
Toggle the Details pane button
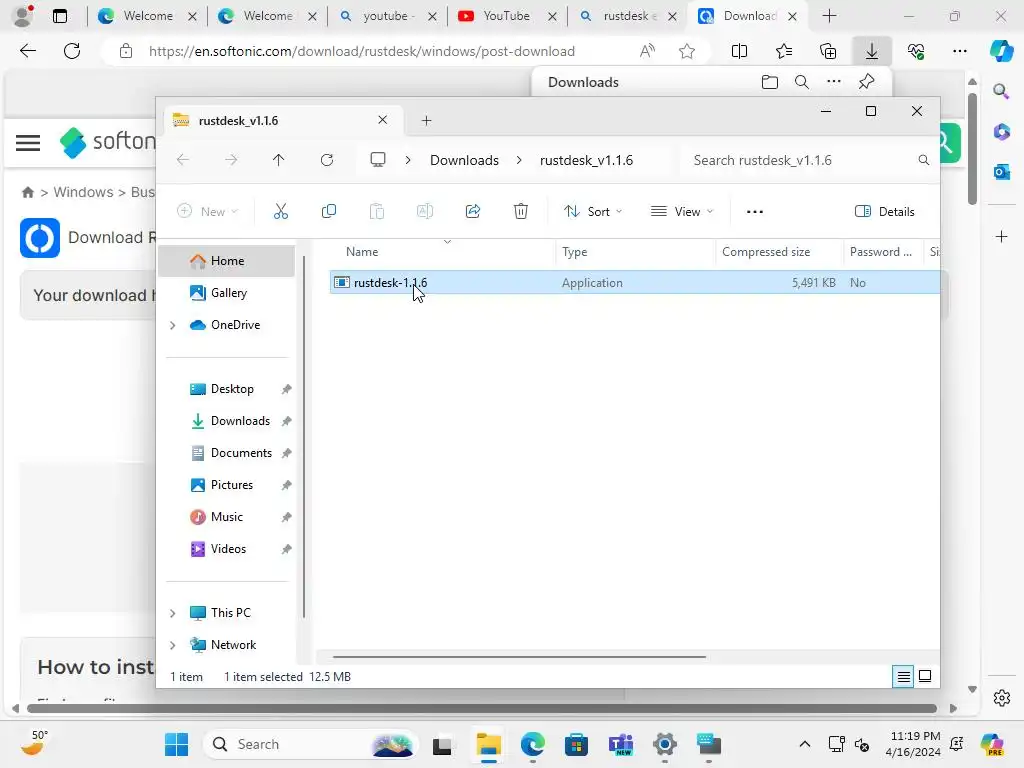pyautogui.click(x=885, y=212)
